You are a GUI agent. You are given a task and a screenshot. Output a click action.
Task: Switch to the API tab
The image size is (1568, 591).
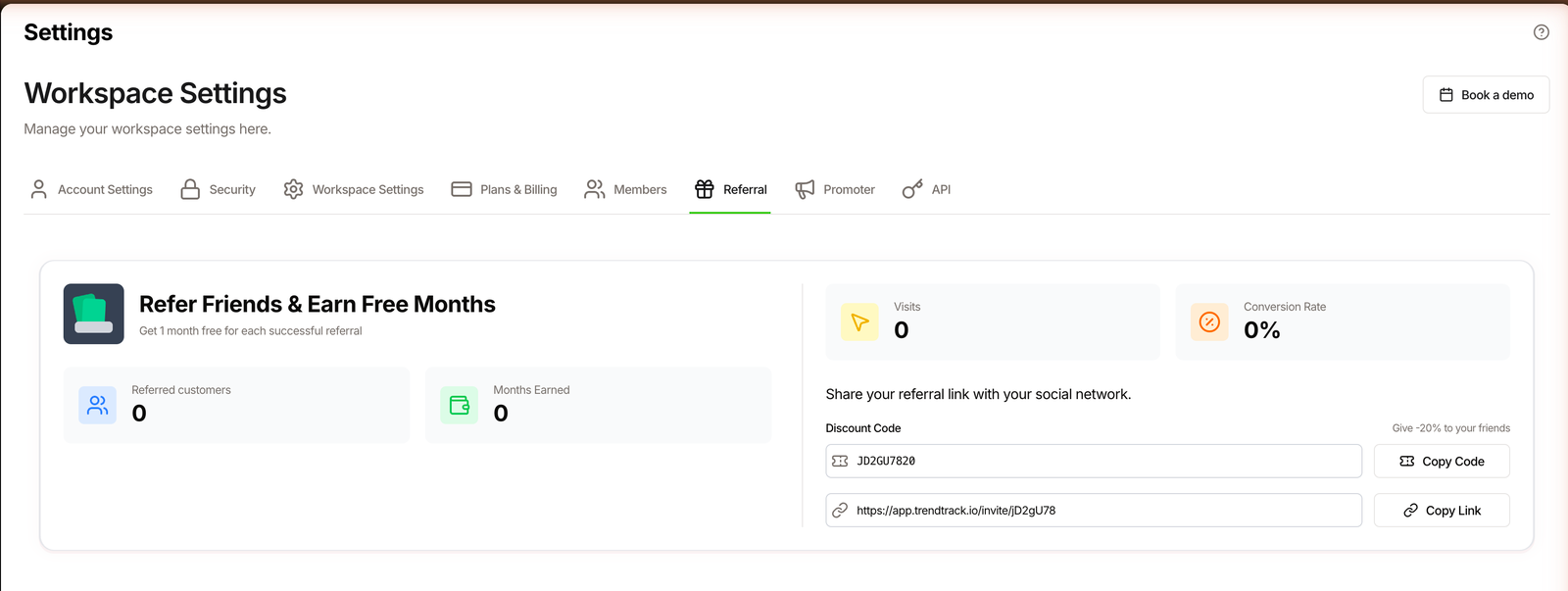[926, 189]
